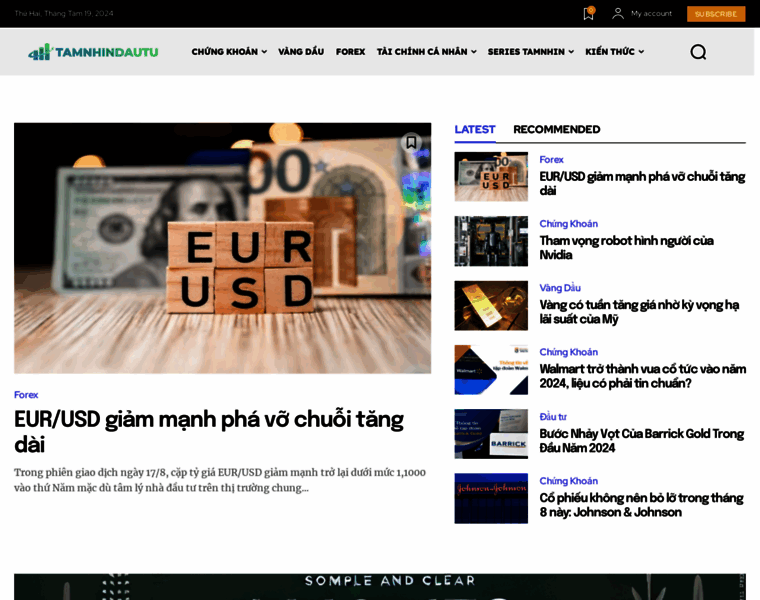Click the gold bar article thumbnail

pyautogui.click(x=491, y=305)
